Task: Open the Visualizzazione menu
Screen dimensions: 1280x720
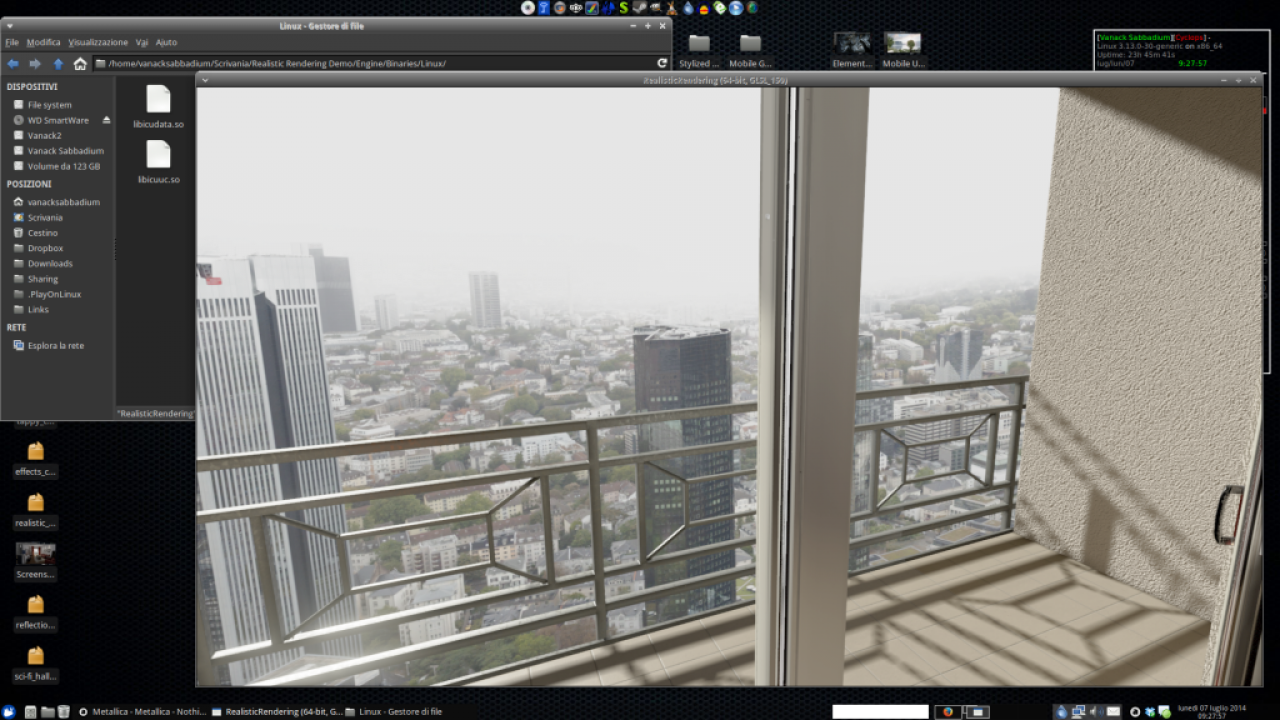Action: click(98, 42)
